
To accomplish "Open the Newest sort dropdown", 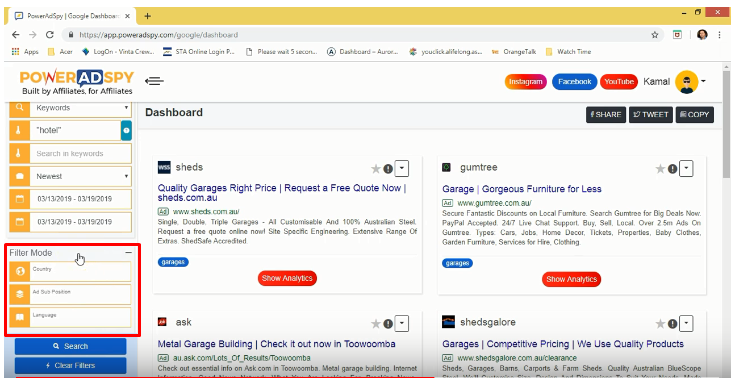I will coord(81,177).
